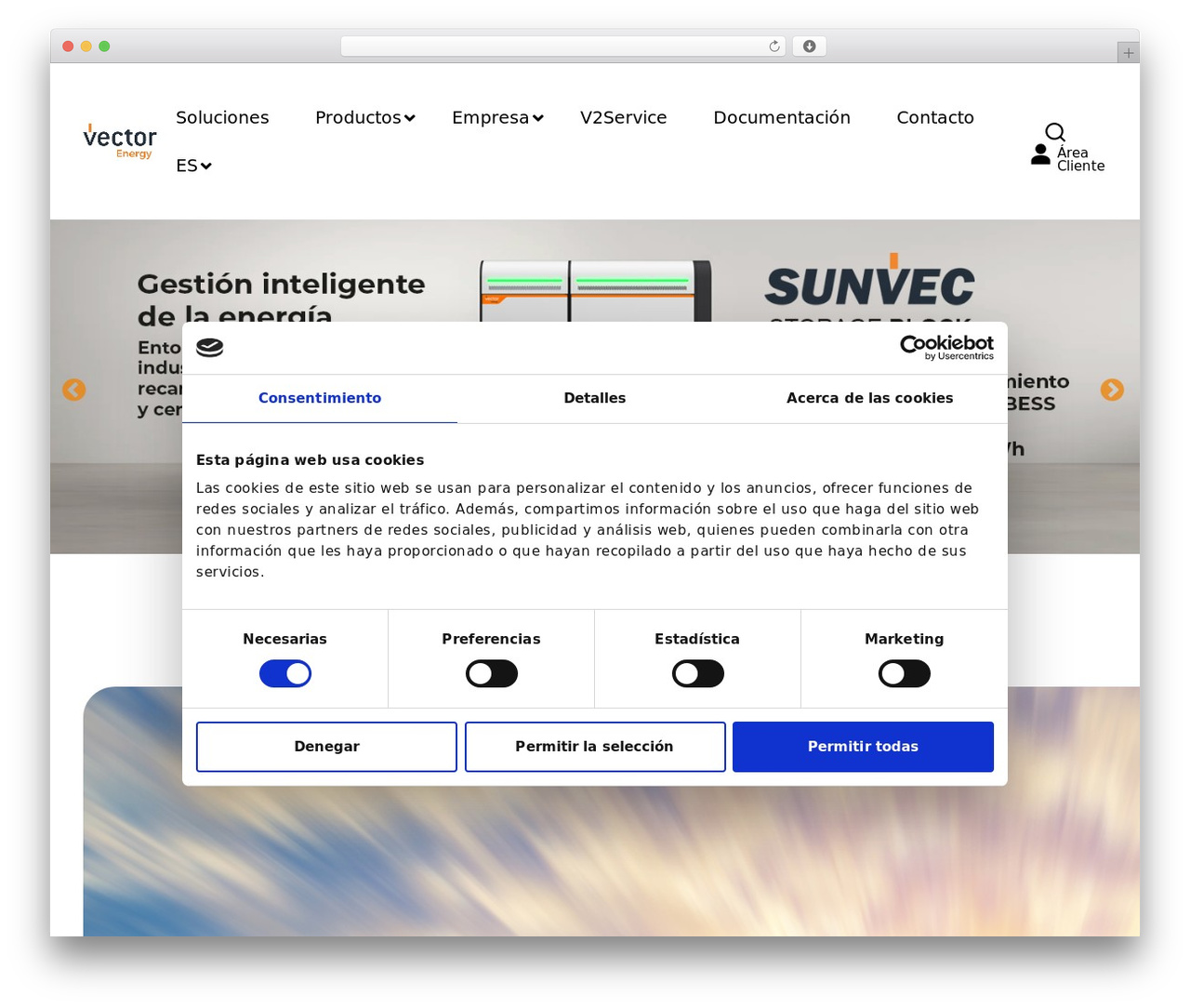The height and width of the screenshot is (1008, 1190).
Task: Click the Vector Energy logo
Action: pos(120,141)
